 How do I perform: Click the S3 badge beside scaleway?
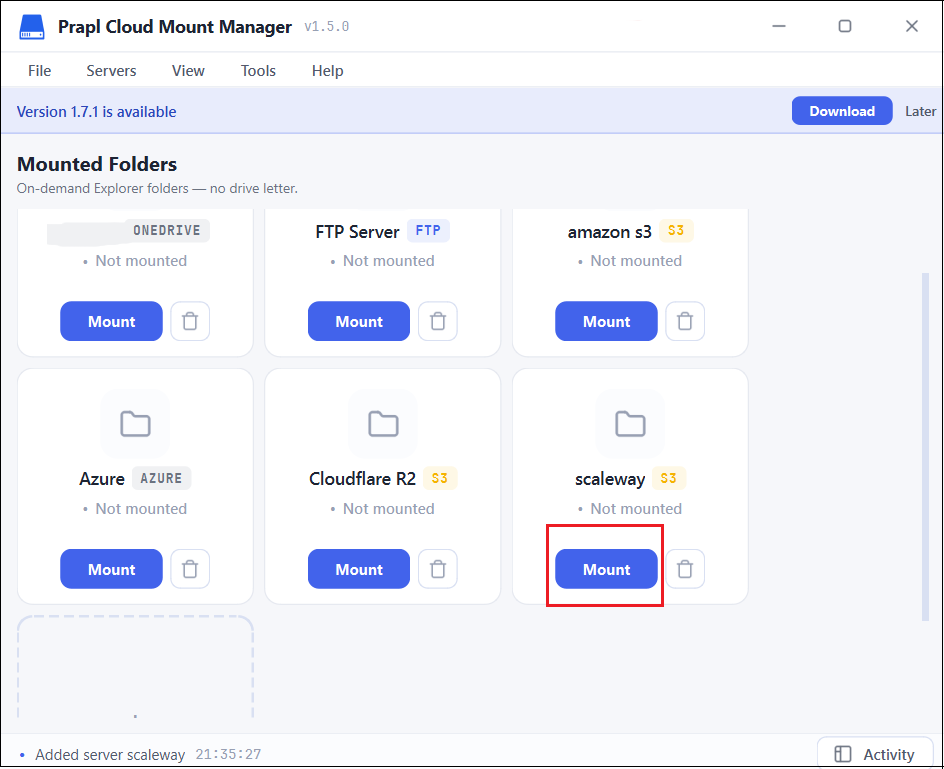(669, 478)
